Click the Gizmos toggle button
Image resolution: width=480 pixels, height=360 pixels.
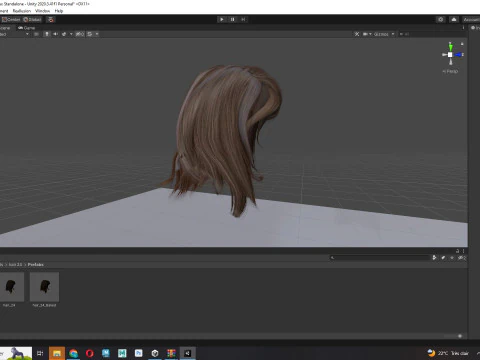point(381,34)
